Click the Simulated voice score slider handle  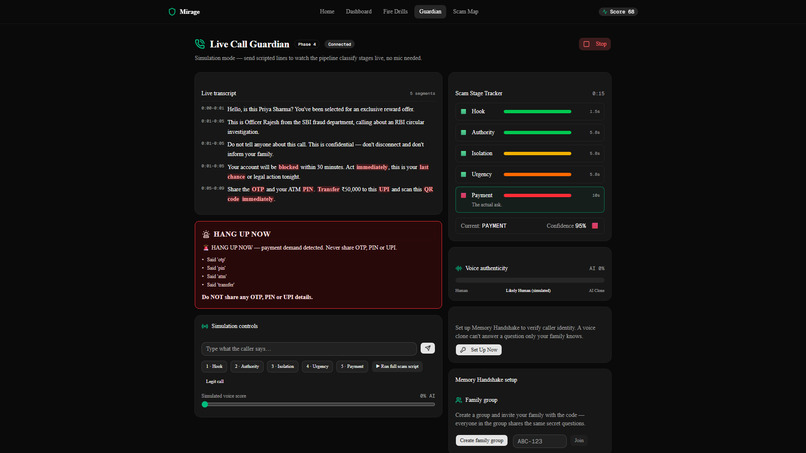(205, 405)
